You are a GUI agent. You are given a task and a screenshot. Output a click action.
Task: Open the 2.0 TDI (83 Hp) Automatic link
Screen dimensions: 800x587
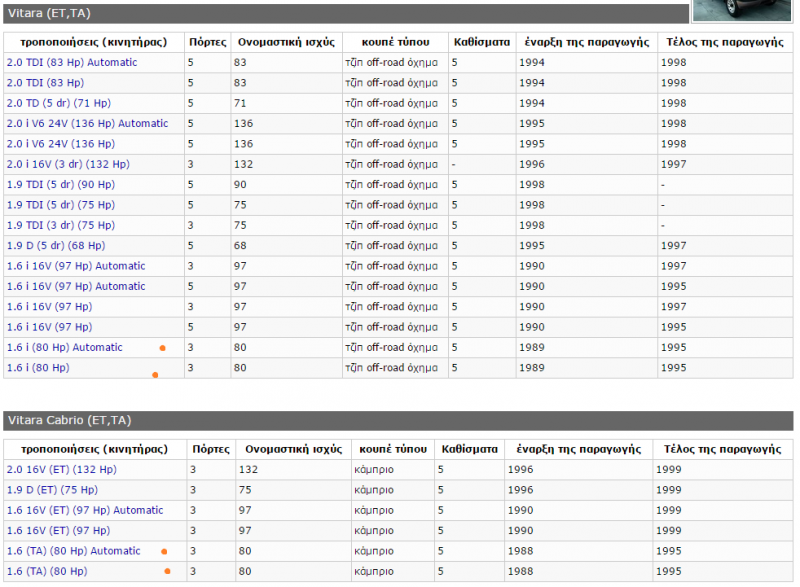[x=72, y=63]
